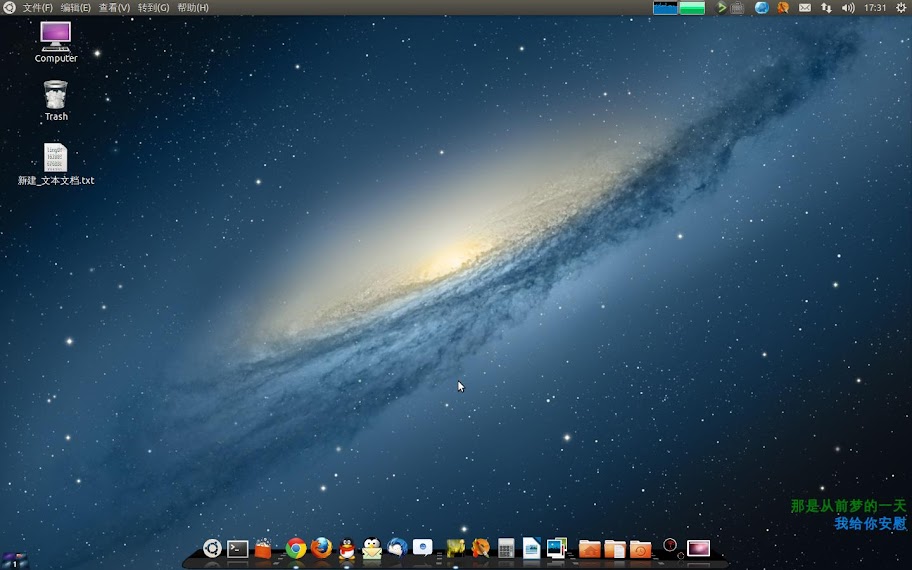Open Ubuntu Software Center shopping bag icon
912x570 pixels.
(263, 548)
